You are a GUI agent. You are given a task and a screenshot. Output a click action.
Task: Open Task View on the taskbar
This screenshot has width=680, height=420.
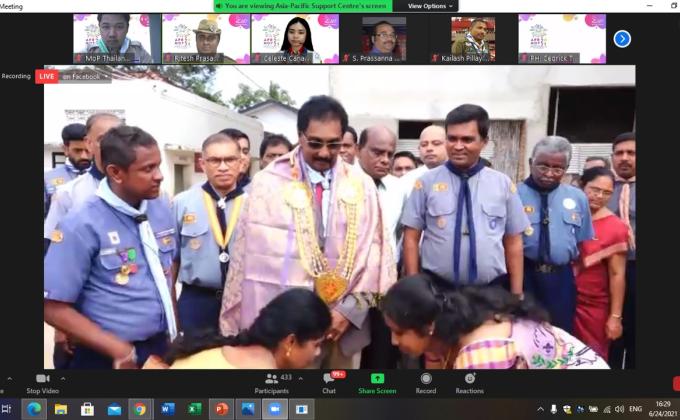(7, 409)
